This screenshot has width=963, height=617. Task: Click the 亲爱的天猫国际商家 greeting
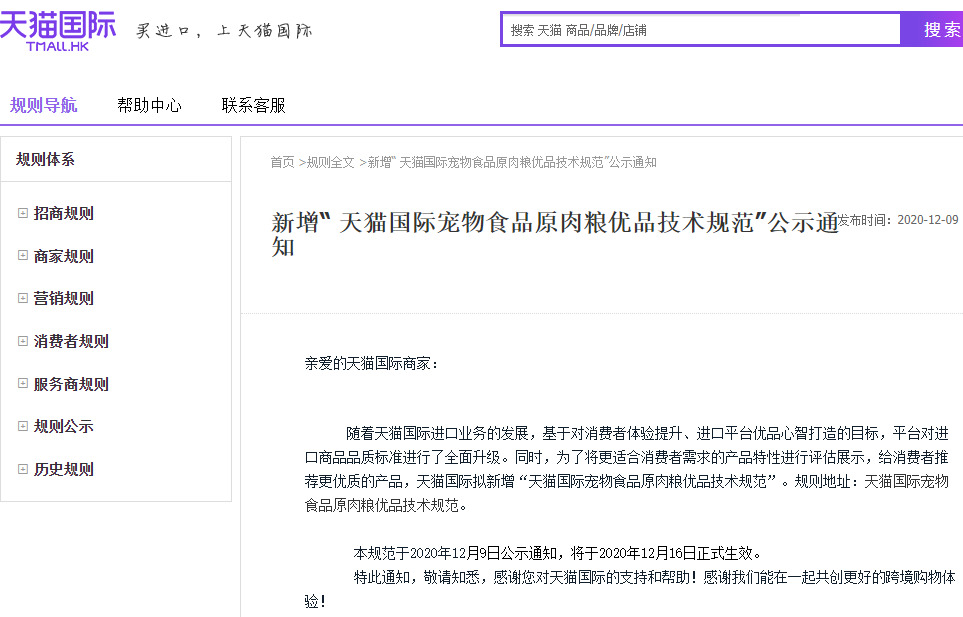(x=372, y=363)
